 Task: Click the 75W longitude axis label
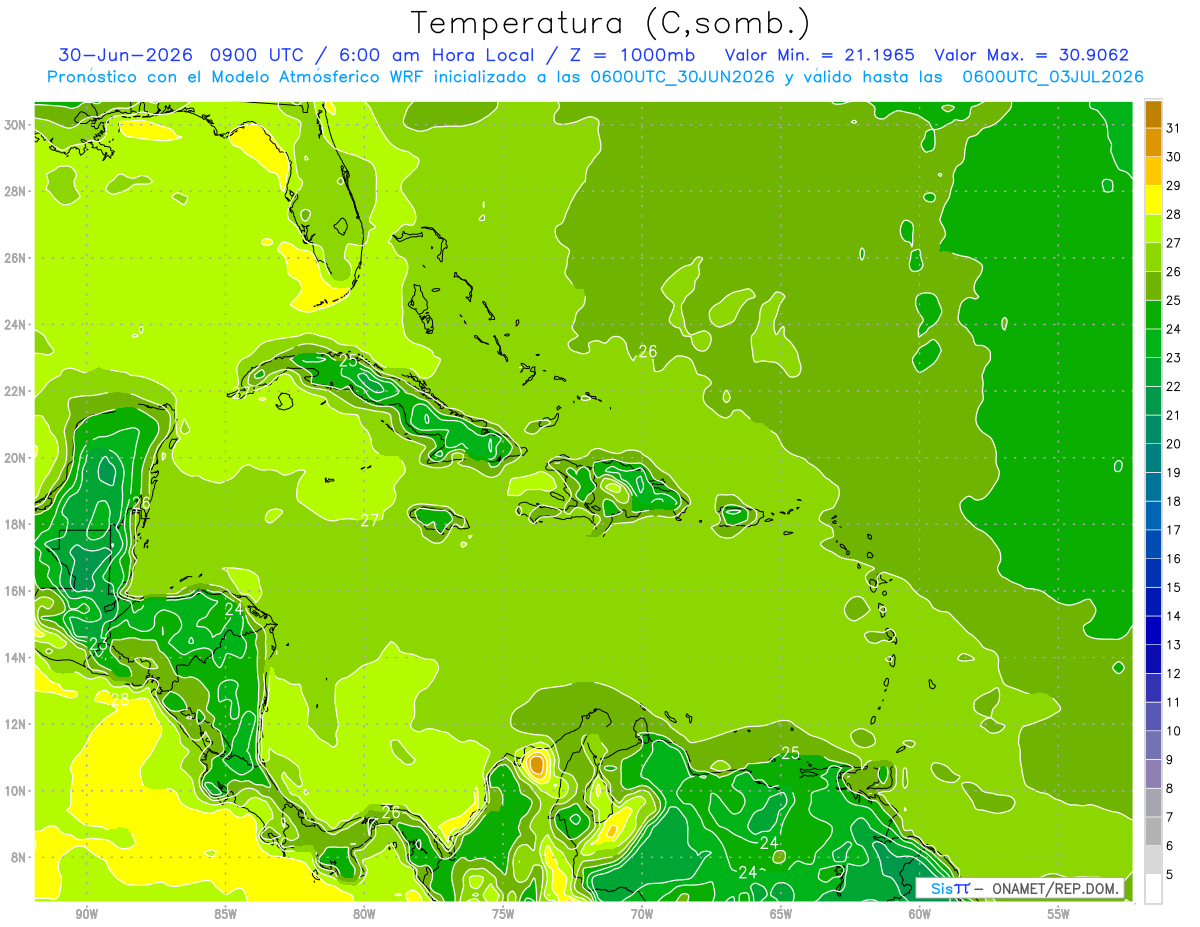click(x=503, y=915)
